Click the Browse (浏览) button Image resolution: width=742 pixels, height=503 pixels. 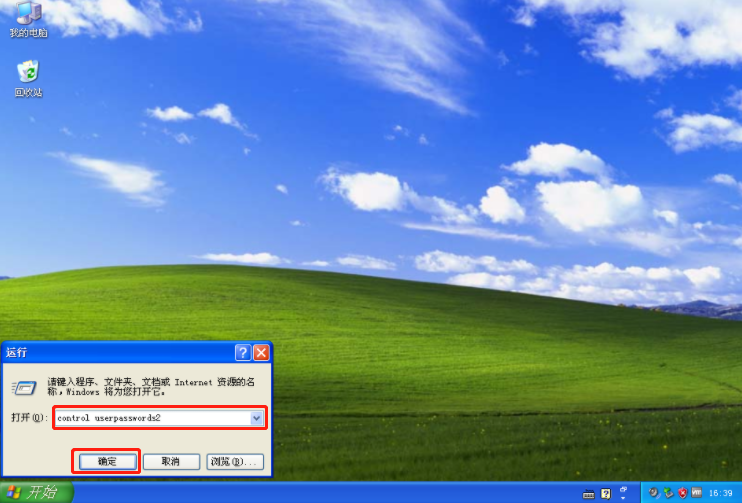tap(235, 461)
